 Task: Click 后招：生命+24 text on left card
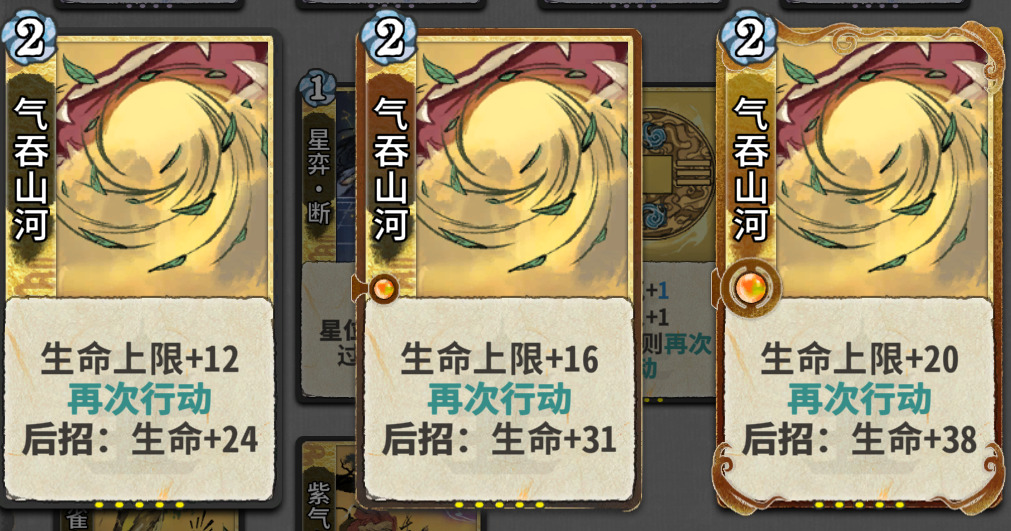coord(140,439)
